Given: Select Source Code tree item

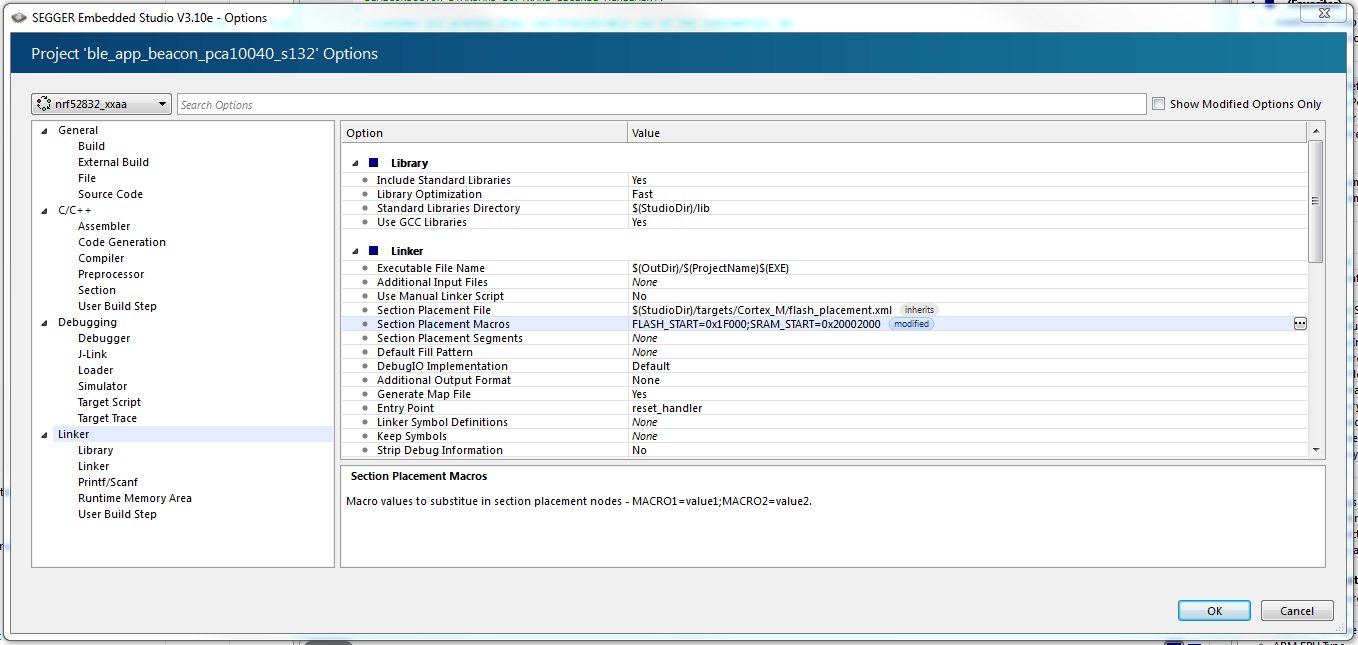Looking at the screenshot, I should click(110, 194).
